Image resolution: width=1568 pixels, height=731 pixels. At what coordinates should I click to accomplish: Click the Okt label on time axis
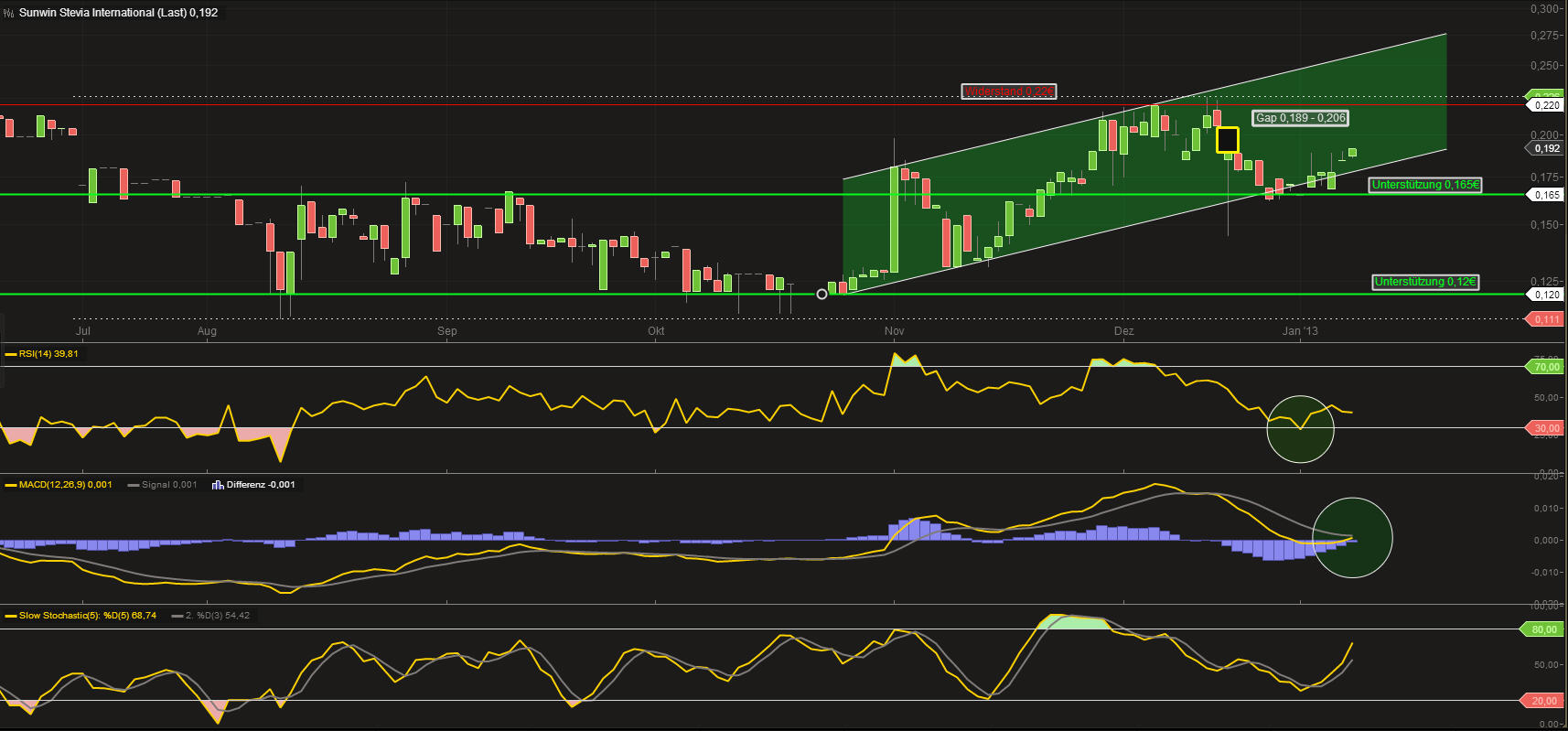tap(656, 331)
